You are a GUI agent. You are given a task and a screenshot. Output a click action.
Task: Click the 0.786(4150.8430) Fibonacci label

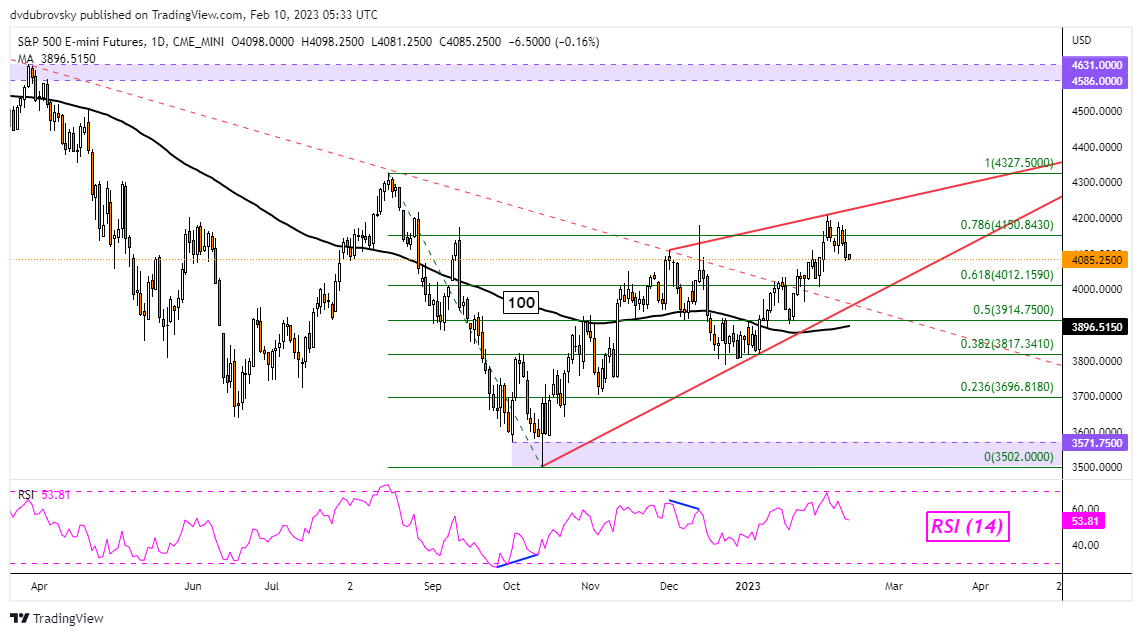coord(1007,225)
